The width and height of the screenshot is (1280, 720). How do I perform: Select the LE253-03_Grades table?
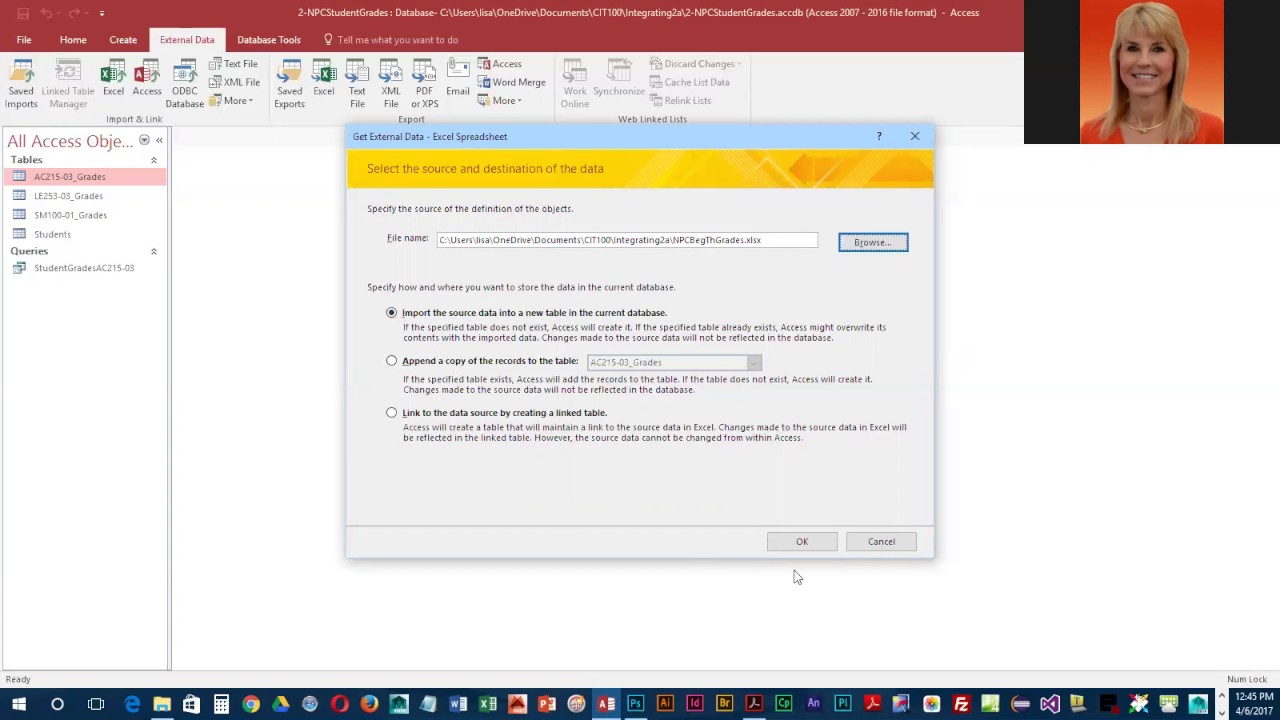coord(85,196)
